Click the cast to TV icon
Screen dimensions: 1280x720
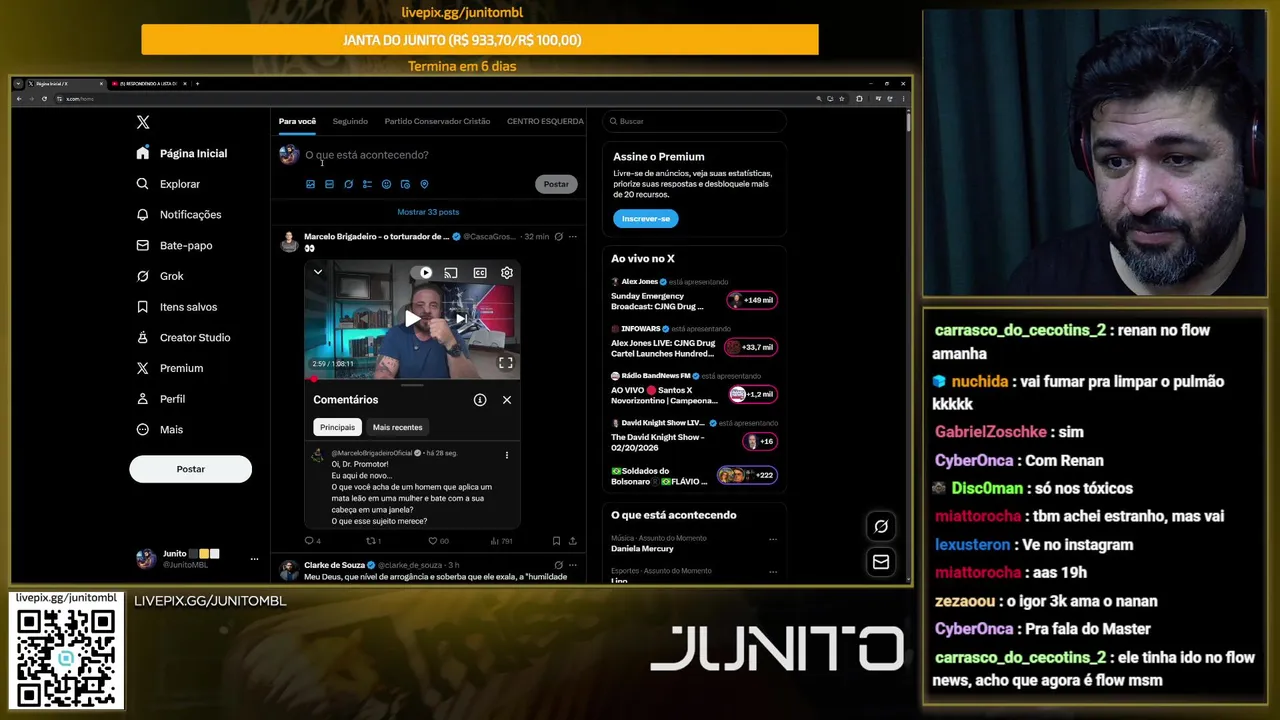(451, 272)
